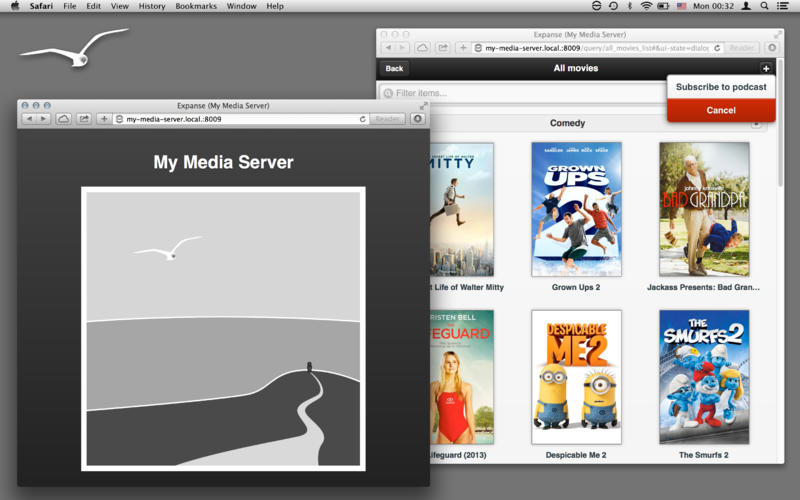Click The Smurfs 2 title text
The width and height of the screenshot is (800, 500).
click(704, 455)
